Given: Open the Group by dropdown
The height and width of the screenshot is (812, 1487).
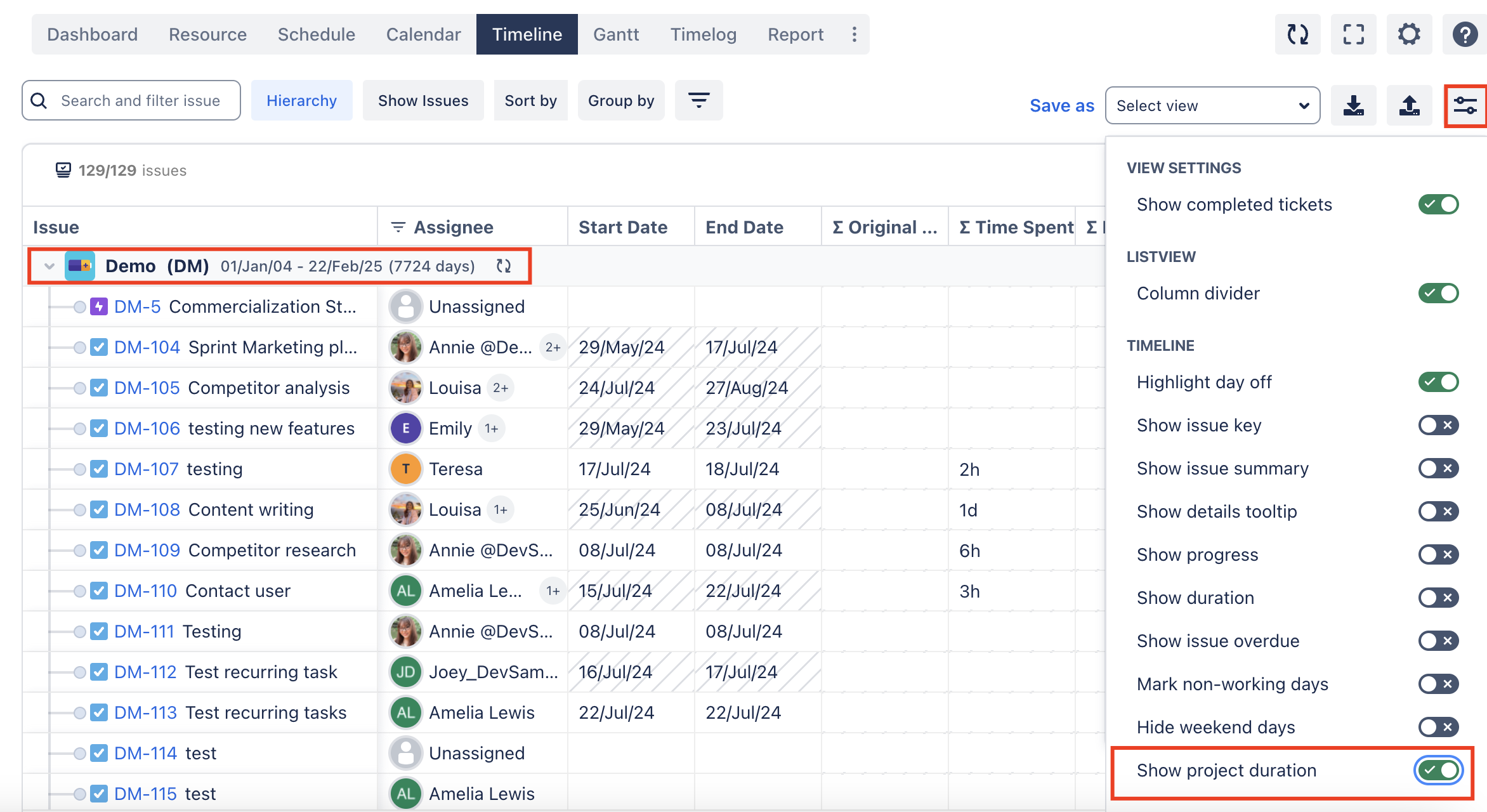Looking at the screenshot, I should click(620, 100).
